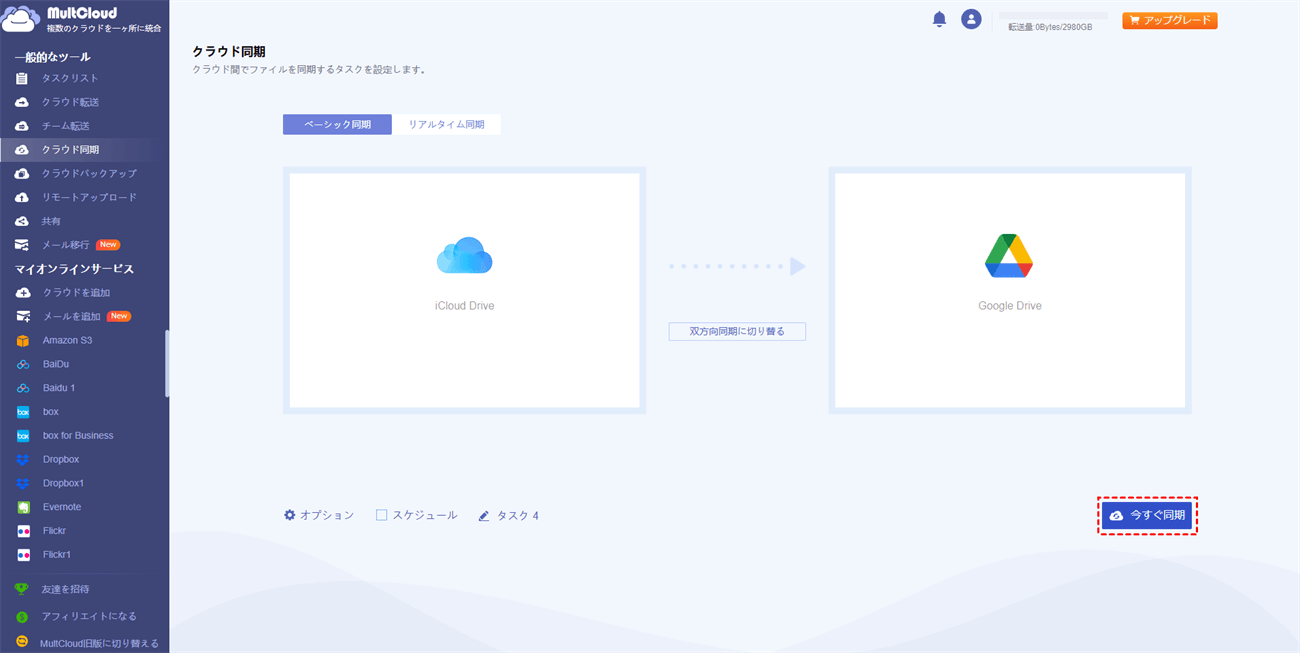Click the メール移行 icon
Image resolution: width=1300 pixels, height=653 pixels.
pos(22,245)
